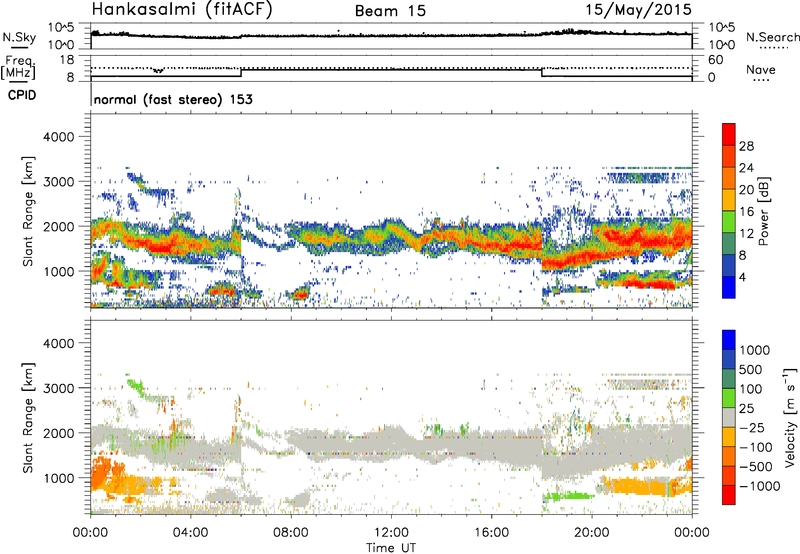The width and height of the screenshot is (800, 554).
Task: Pick the light green 12-16 dB Power segment
Action: 729,222
